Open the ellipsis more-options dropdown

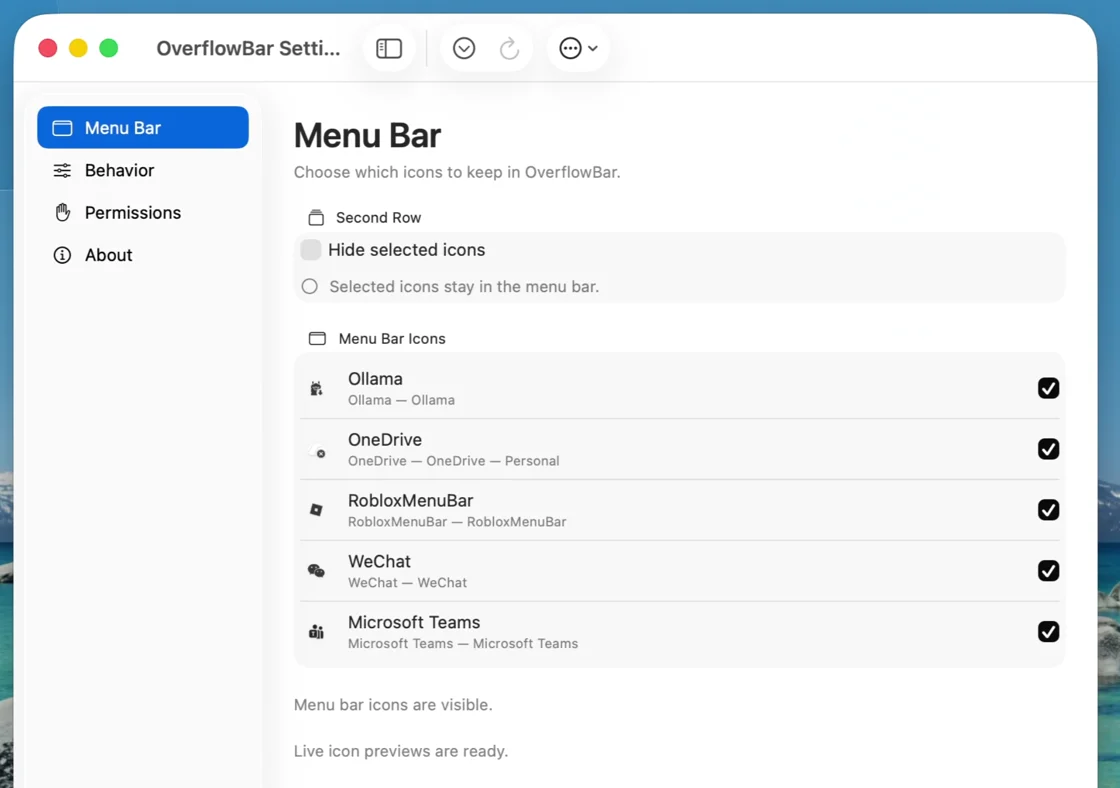coord(578,49)
